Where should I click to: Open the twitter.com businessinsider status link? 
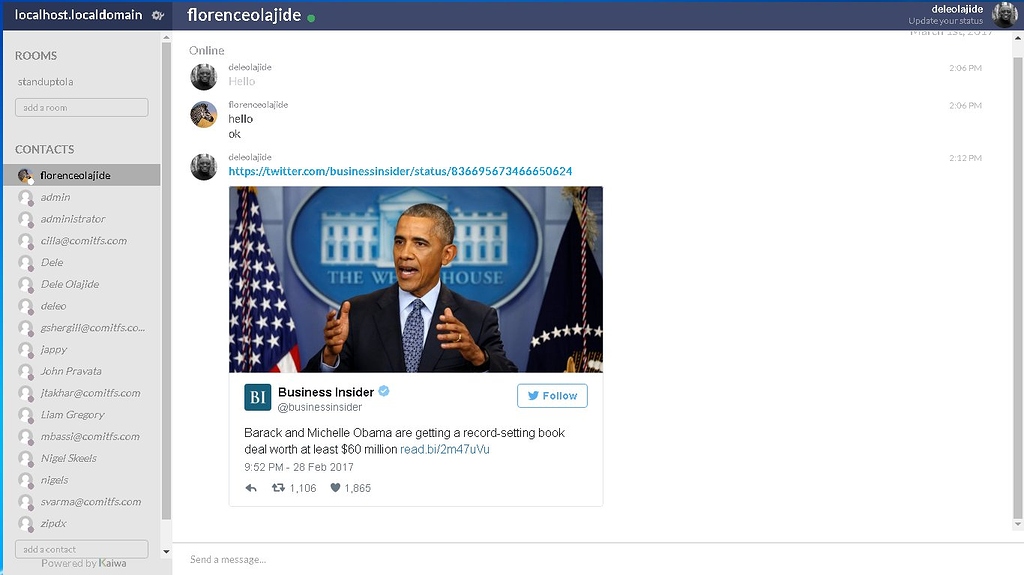point(400,171)
